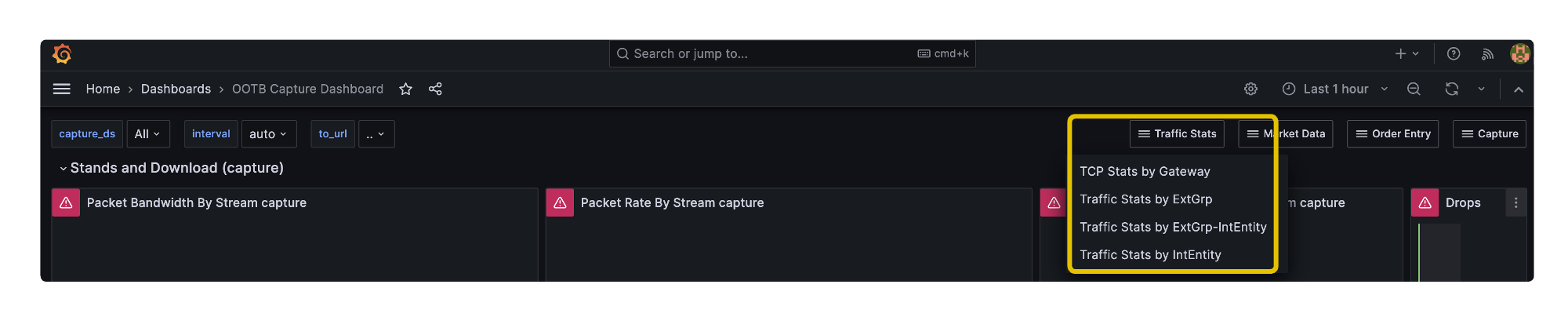This screenshot has width=1568, height=317.
Task: Go to Dashboards breadcrumb link
Action: 176,89
